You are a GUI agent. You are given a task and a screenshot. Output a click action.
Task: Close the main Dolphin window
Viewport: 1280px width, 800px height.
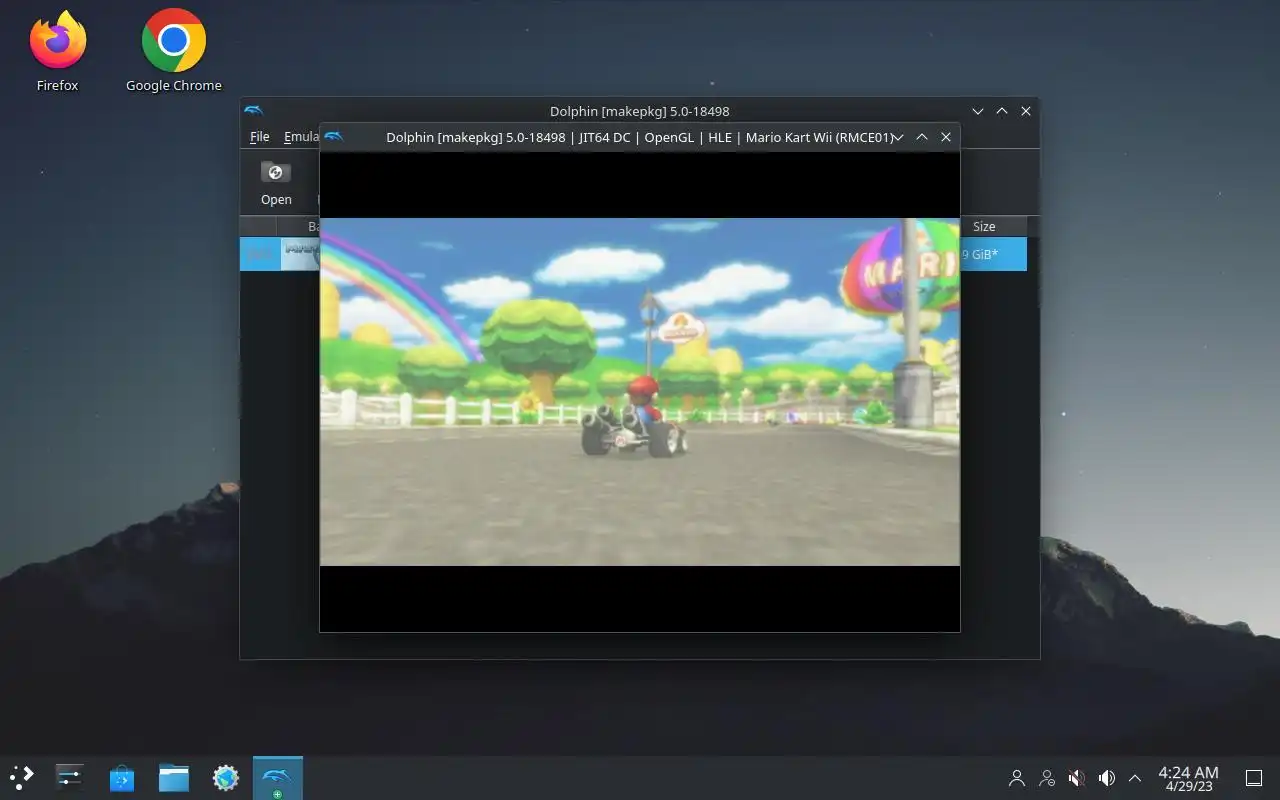click(1026, 111)
